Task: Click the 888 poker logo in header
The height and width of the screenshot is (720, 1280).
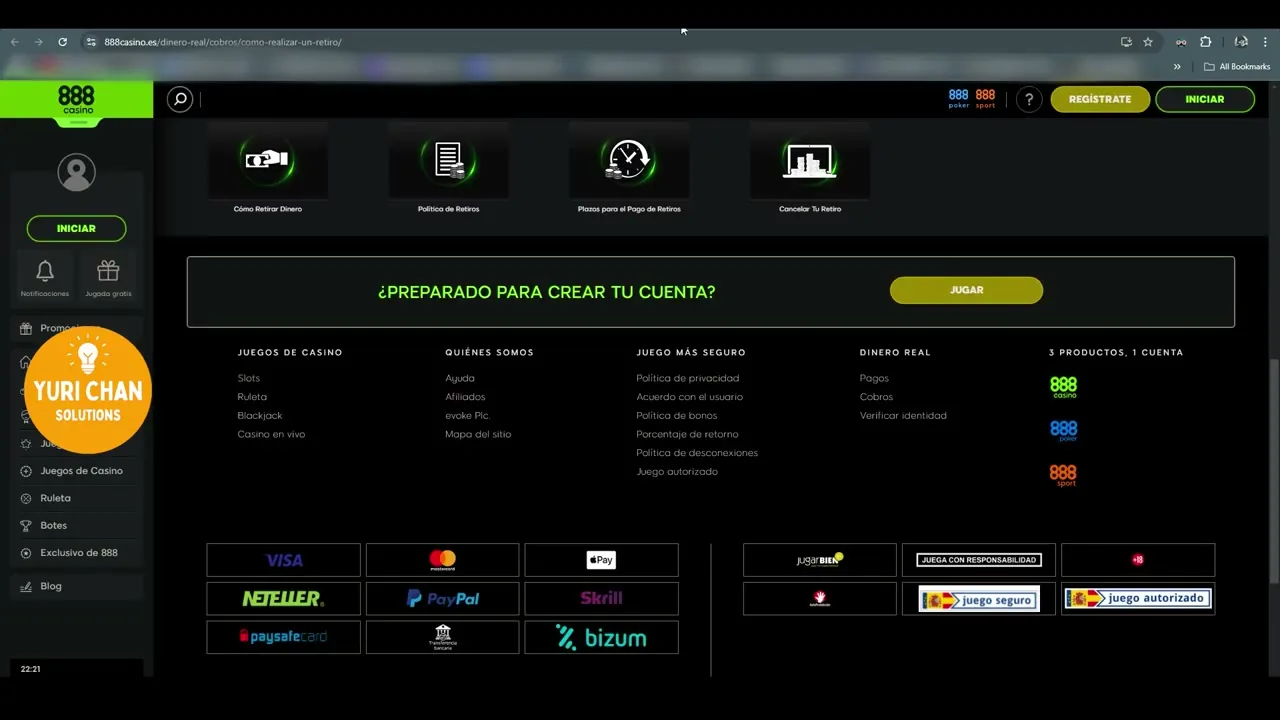Action: click(x=959, y=99)
